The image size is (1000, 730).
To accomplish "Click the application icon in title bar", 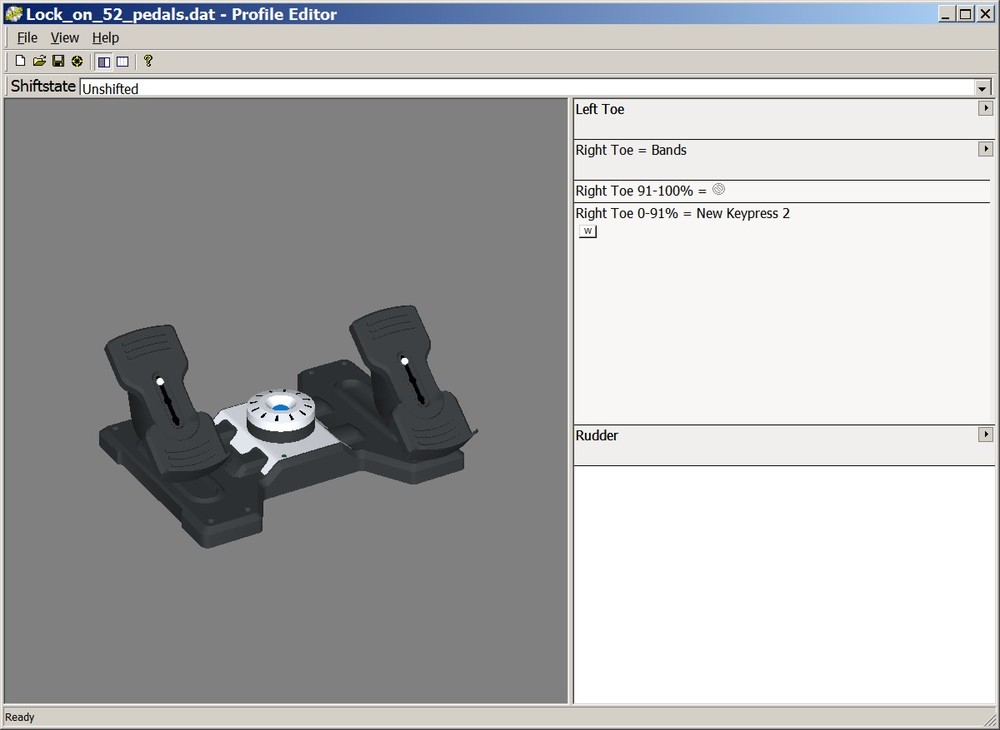I will [x=13, y=13].
